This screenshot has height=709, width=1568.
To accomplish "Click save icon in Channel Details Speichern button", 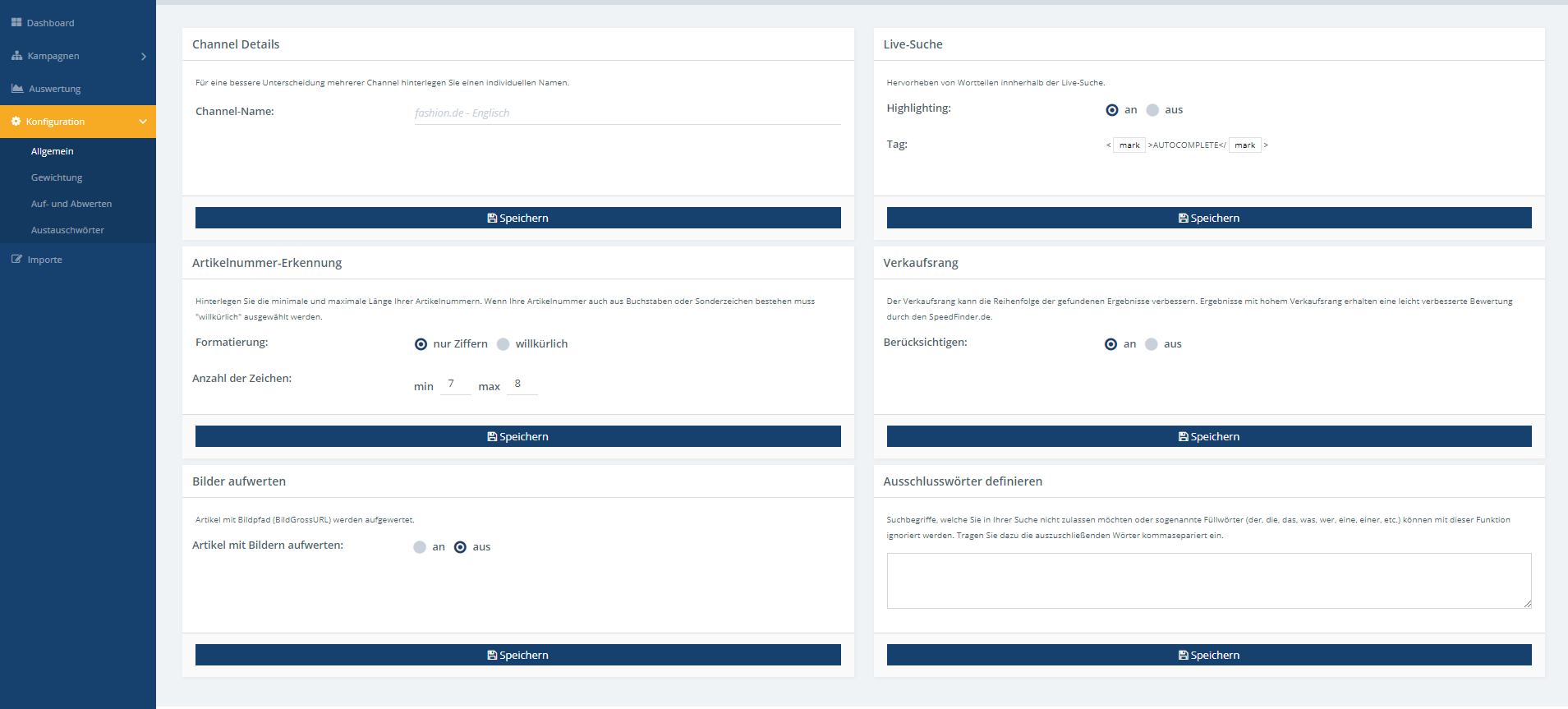I will pyautogui.click(x=492, y=219).
